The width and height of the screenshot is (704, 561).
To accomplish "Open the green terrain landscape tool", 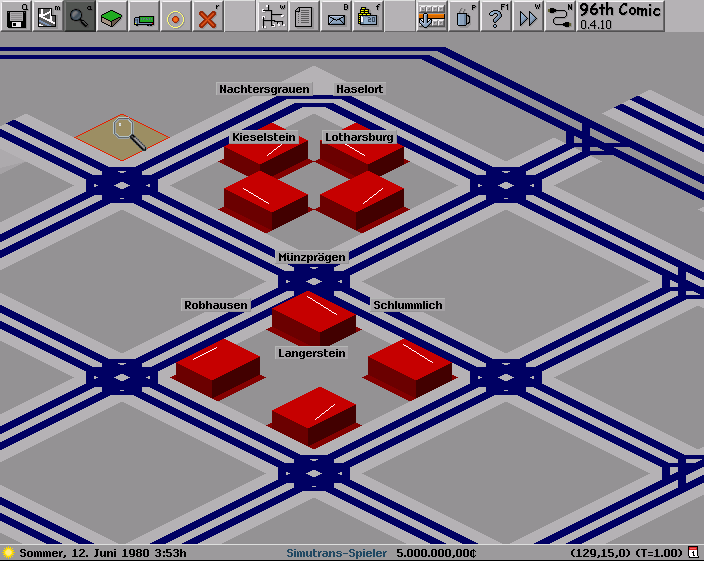I will pyautogui.click(x=112, y=16).
